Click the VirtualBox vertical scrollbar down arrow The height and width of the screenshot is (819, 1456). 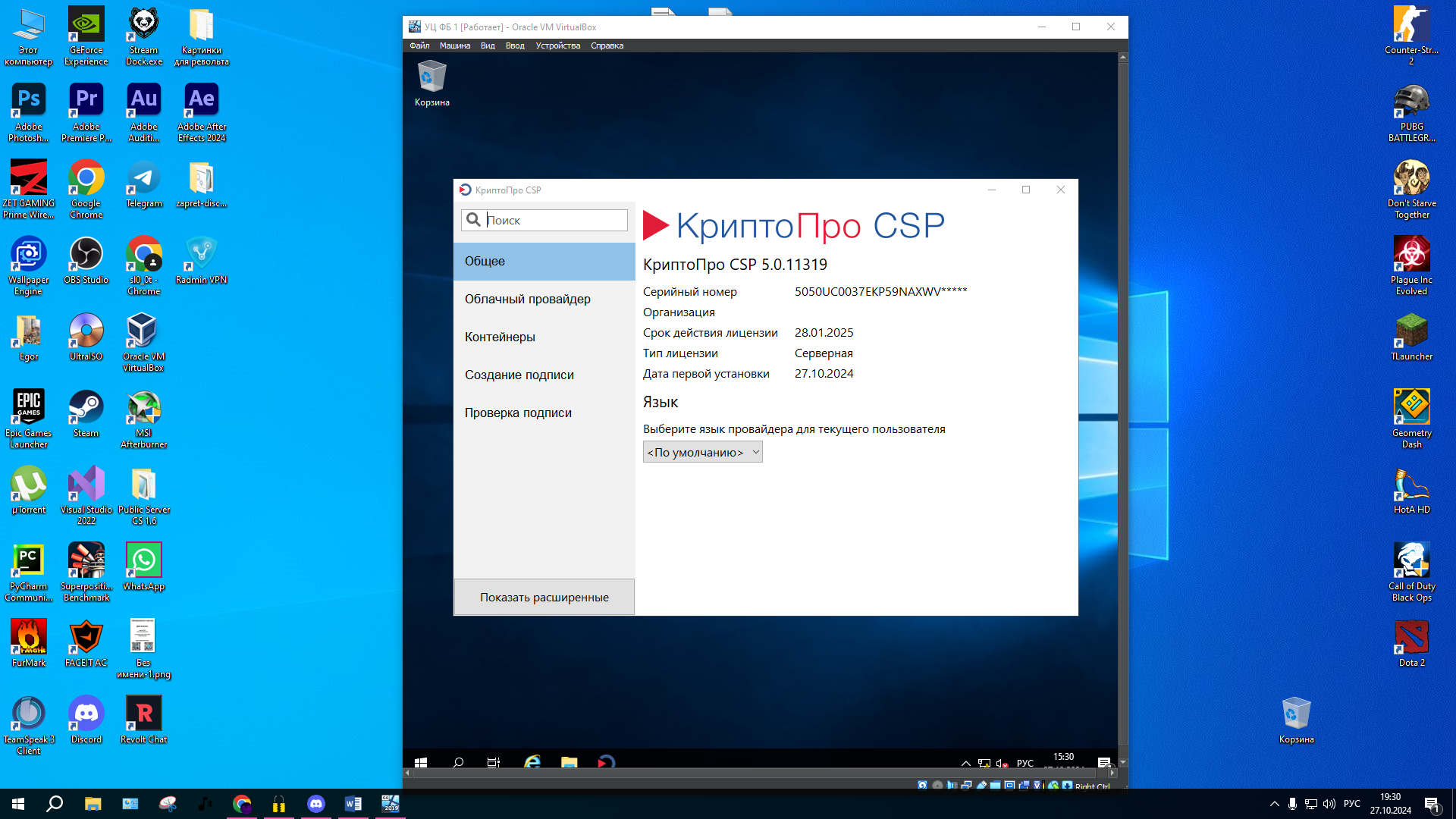[x=1123, y=762]
